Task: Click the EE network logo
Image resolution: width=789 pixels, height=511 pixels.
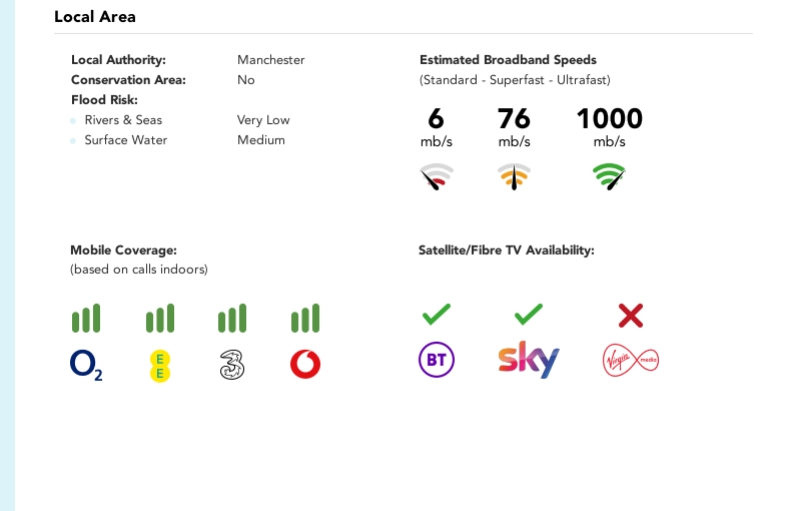Action: pos(160,365)
